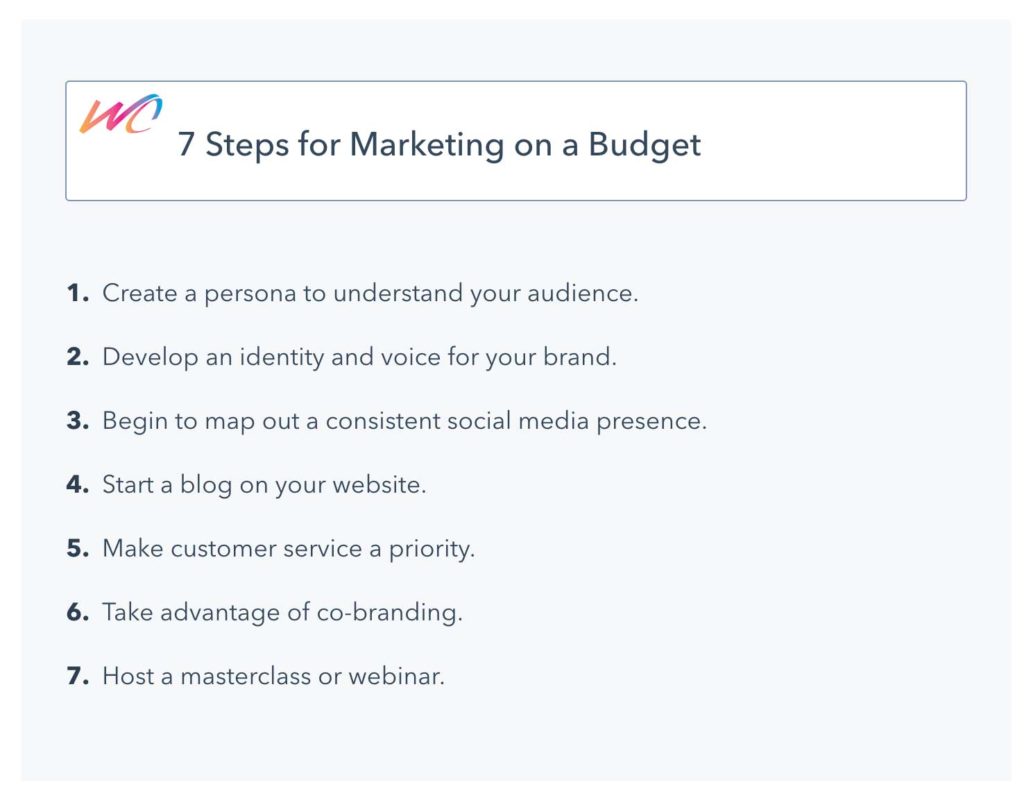Click the empty right side of title box
The width and height of the screenshot is (1024, 798).
(840, 141)
